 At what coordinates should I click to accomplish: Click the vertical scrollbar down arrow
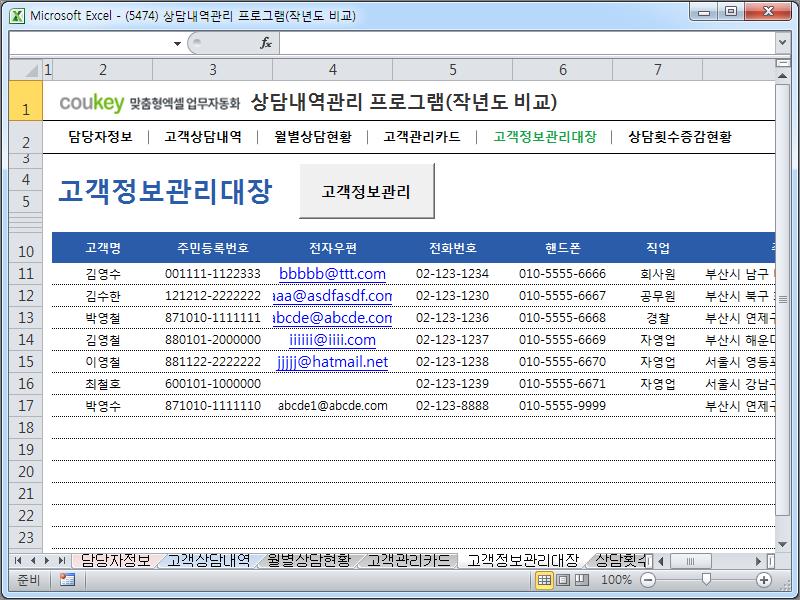pyautogui.click(x=782, y=544)
